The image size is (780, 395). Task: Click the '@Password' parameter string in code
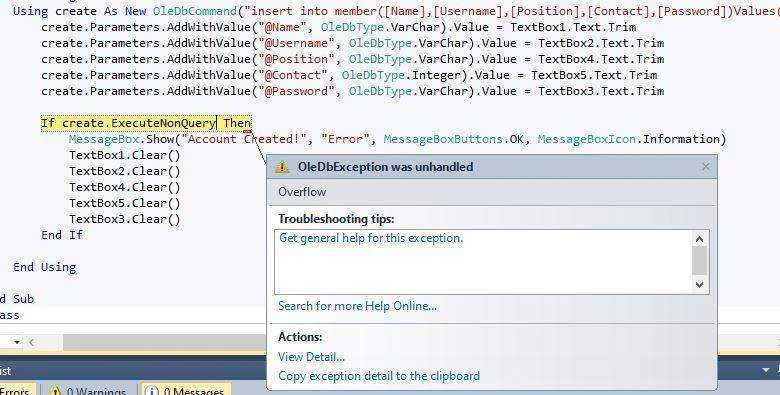pos(296,91)
